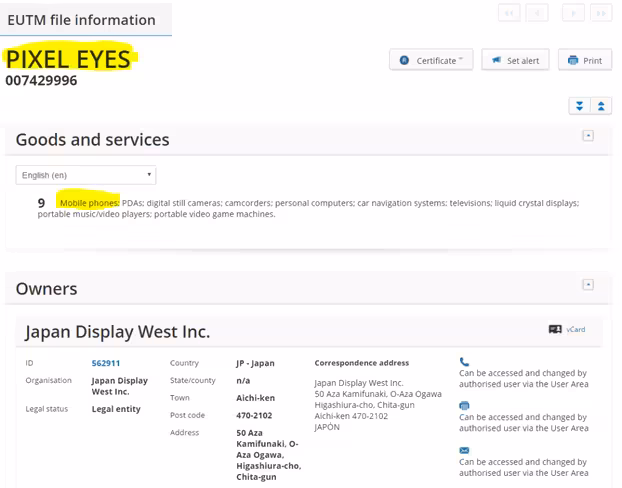622x488 pixels.
Task: Click the printer icon on Print button
Action: pyautogui.click(x=573, y=60)
